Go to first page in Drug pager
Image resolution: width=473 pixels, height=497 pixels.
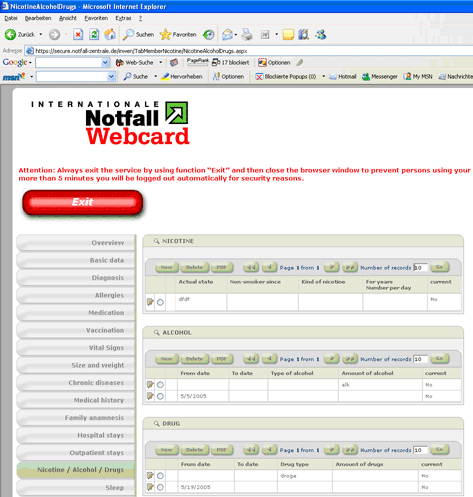tap(251, 450)
